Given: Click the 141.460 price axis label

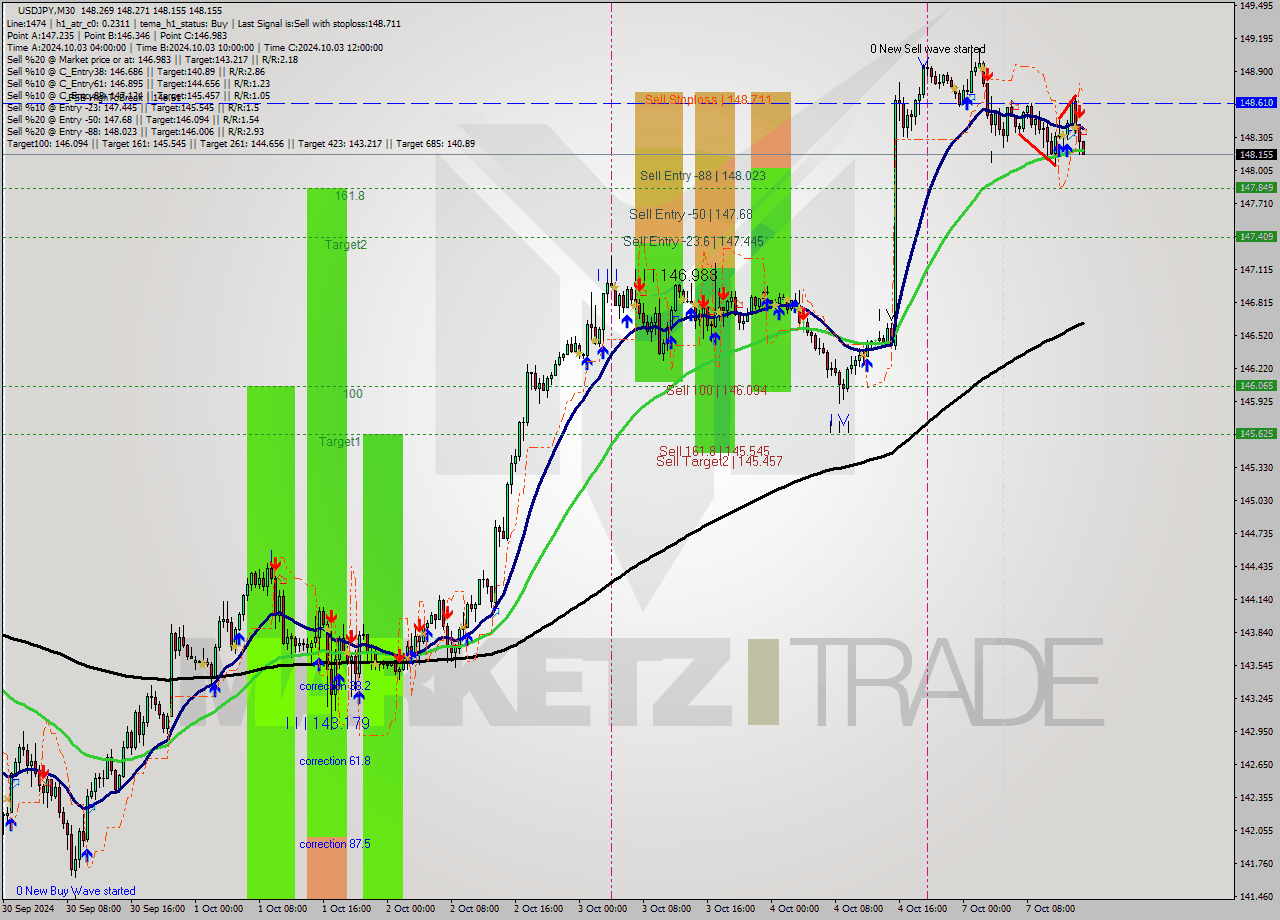Looking at the screenshot, I should (x=1256, y=896).
